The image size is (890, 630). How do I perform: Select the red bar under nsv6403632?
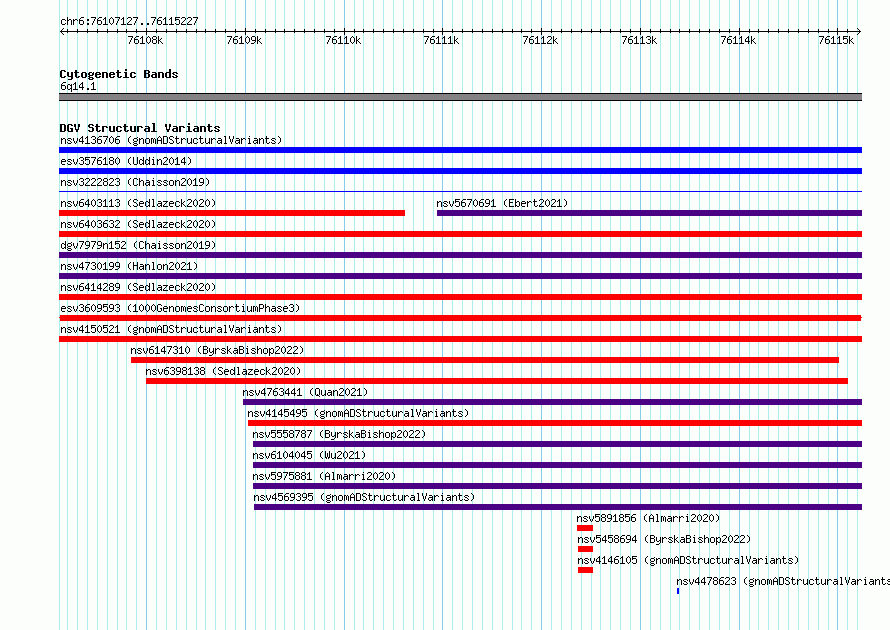click(460, 234)
